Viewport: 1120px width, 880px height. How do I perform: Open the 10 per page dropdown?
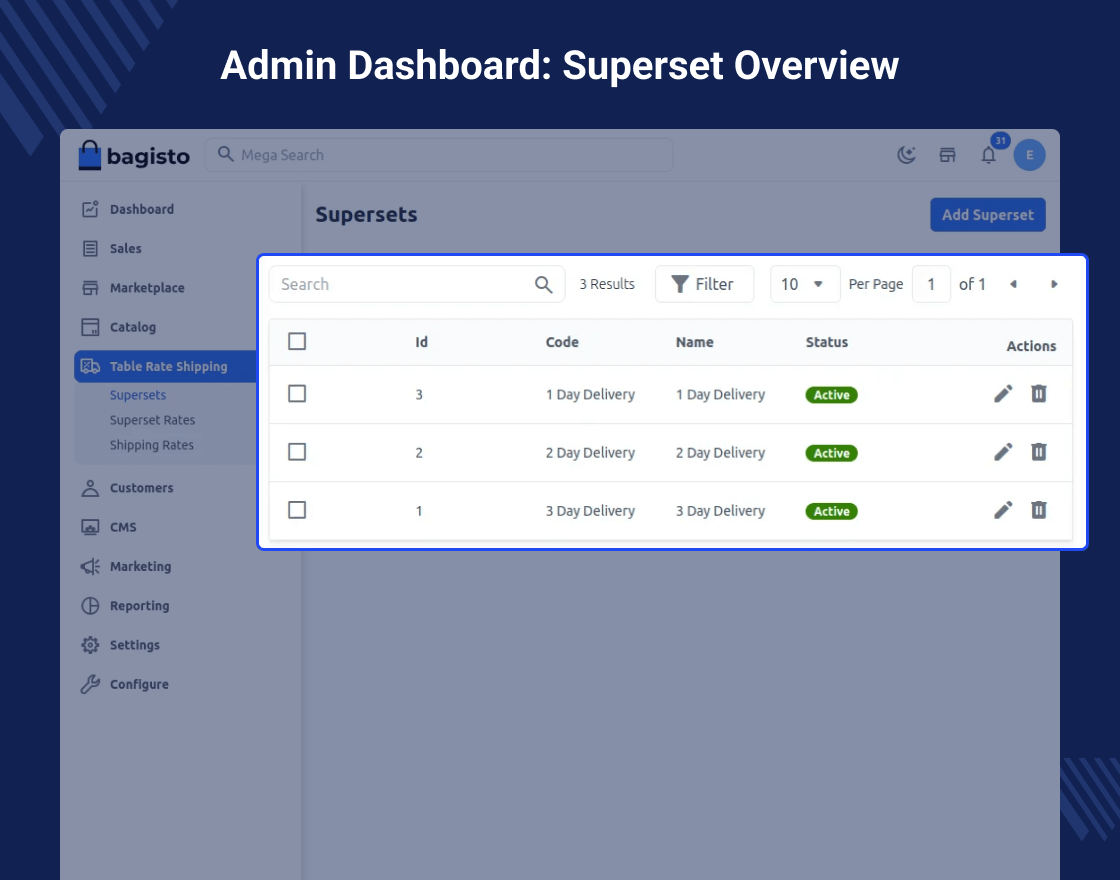[804, 284]
